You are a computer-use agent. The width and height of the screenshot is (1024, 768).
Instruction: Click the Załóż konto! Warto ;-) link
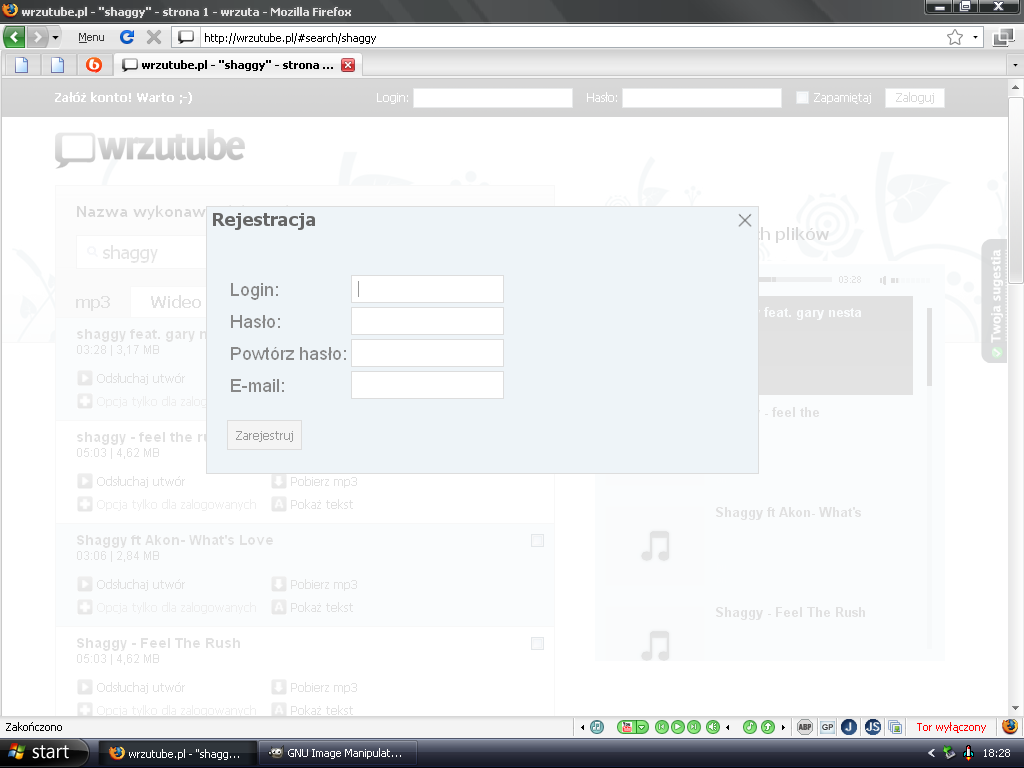(x=123, y=98)
